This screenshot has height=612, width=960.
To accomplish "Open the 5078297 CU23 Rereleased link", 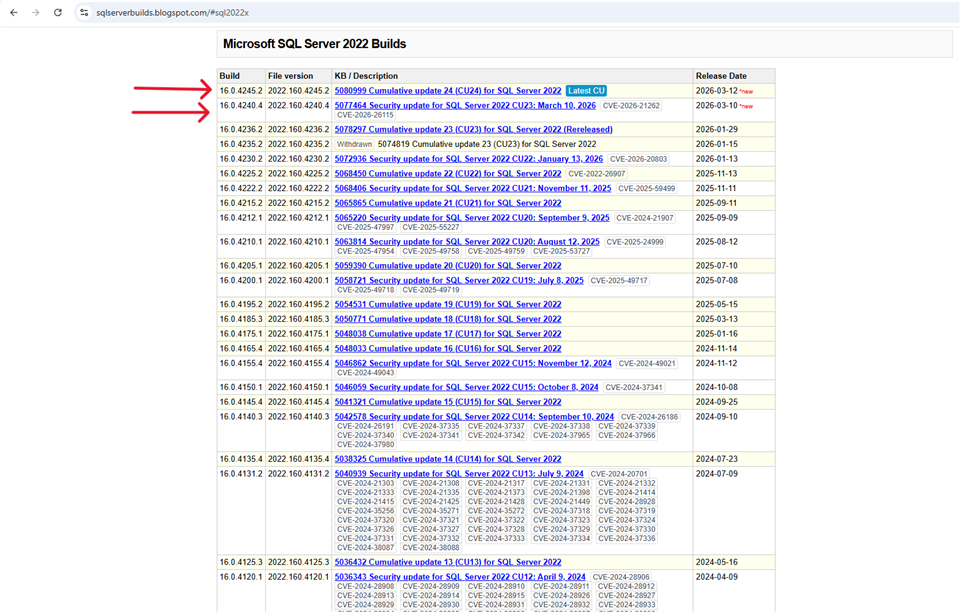I will (473, 129).
